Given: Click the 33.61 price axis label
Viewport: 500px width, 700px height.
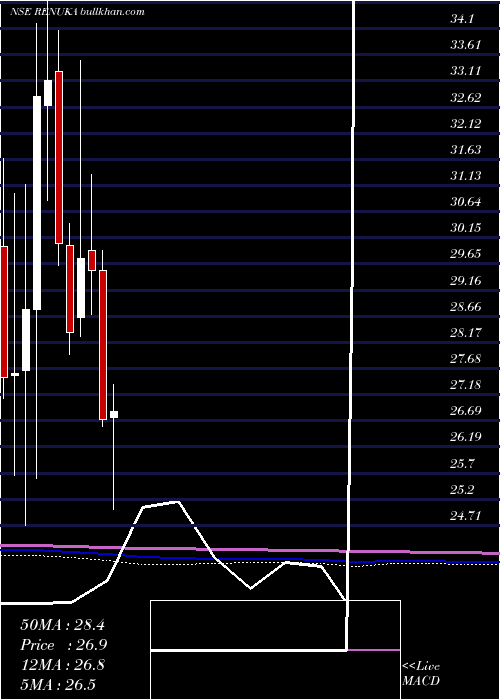Looking at the screenshot, I should (466, 45).
